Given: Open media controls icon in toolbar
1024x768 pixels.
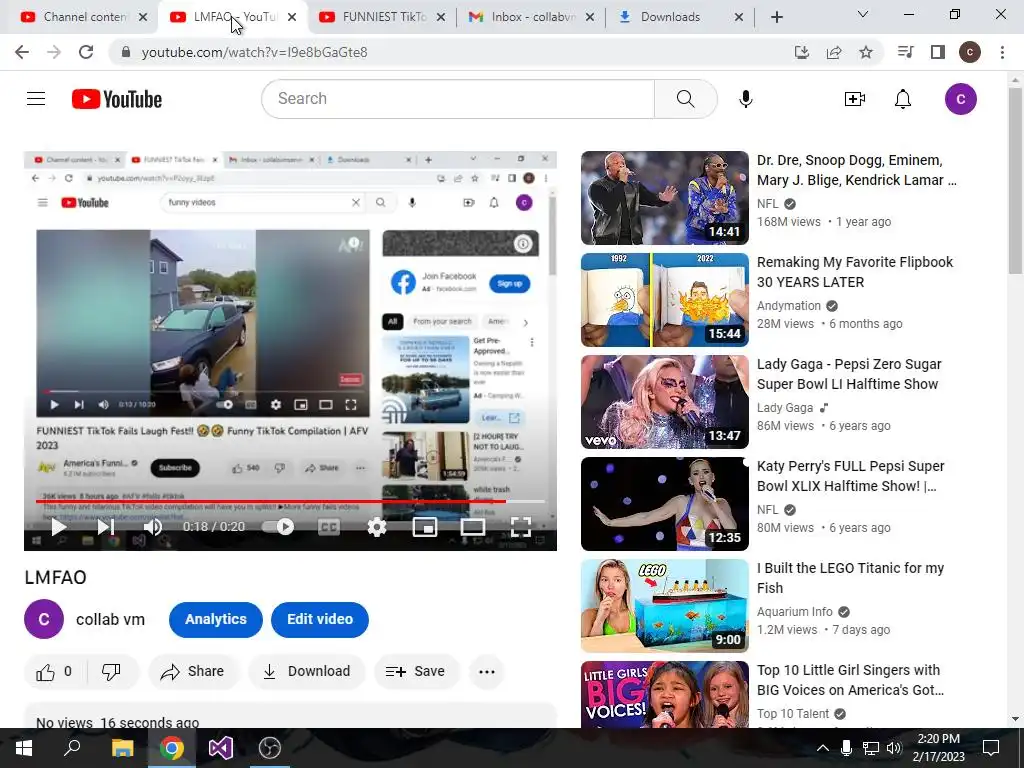Looking at the screenshot, I should (905, 52).
